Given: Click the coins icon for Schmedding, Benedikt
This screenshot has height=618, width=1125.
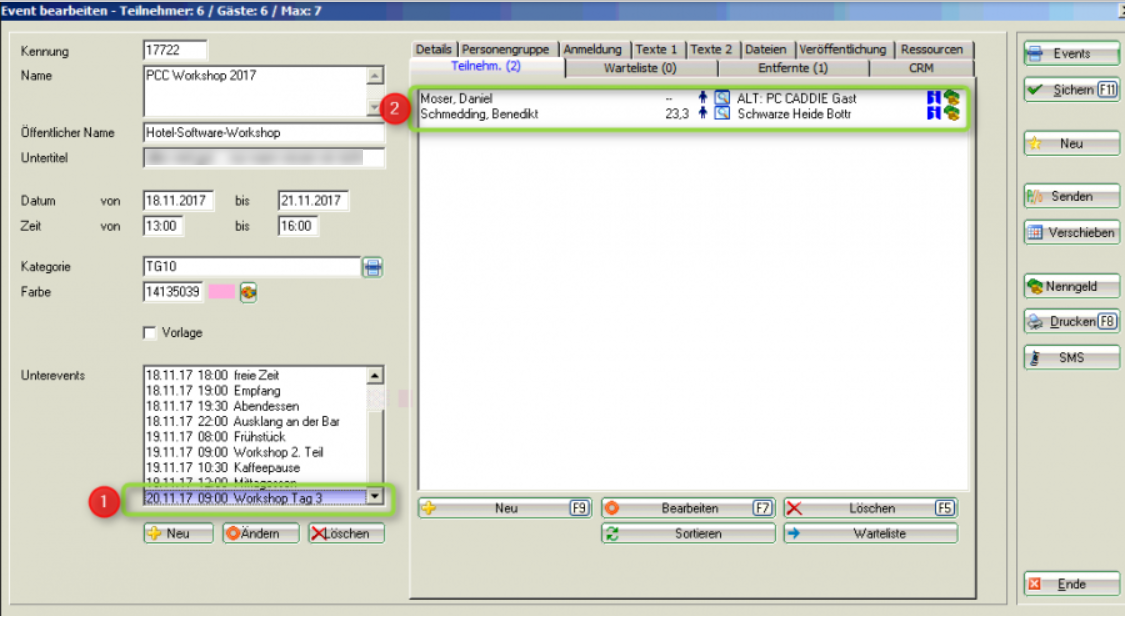Looking at the screenshot, I should (952, 114).
